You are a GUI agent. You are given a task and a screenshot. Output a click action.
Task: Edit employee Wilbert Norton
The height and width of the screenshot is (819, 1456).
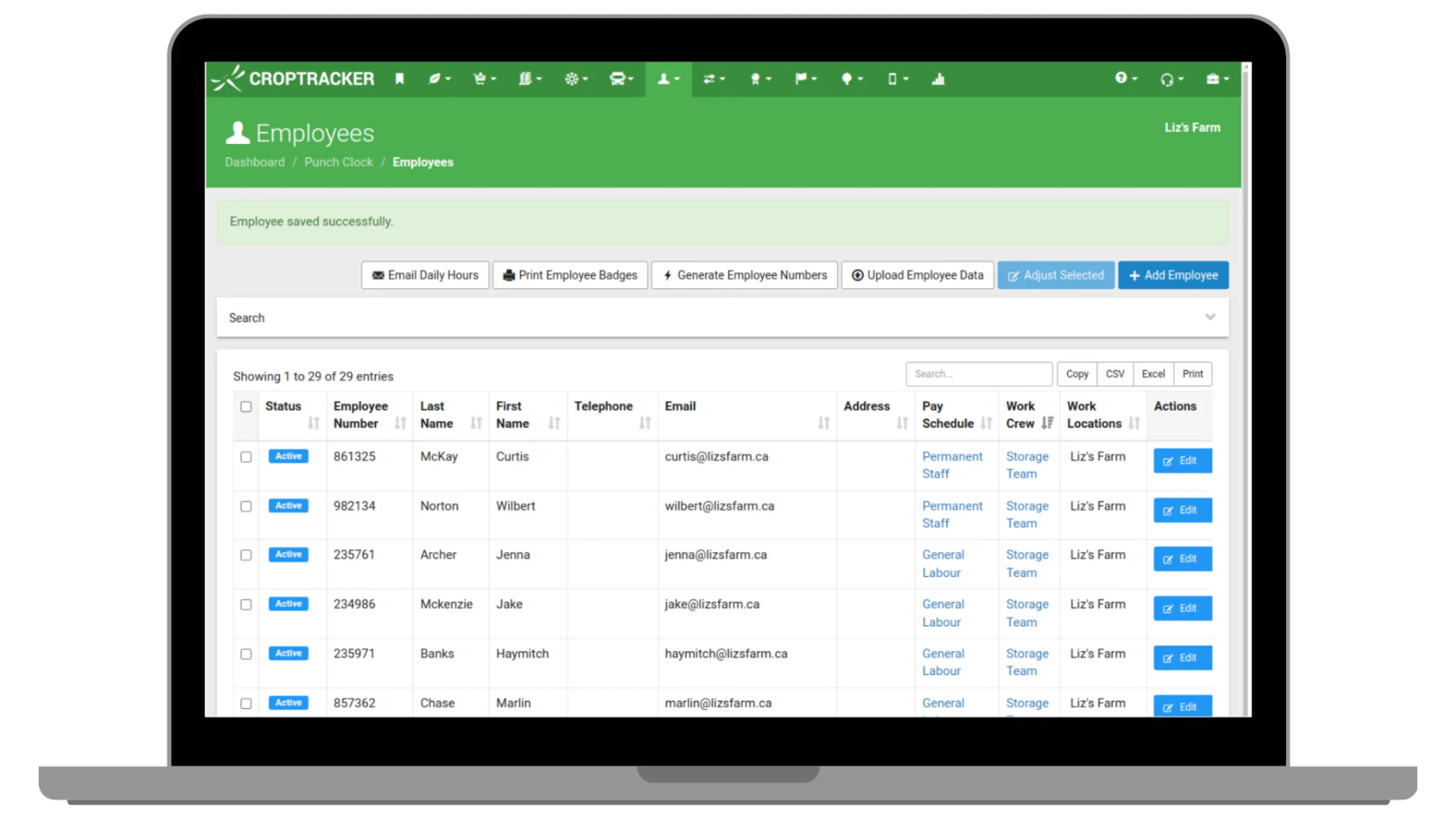coord(1183,510)
